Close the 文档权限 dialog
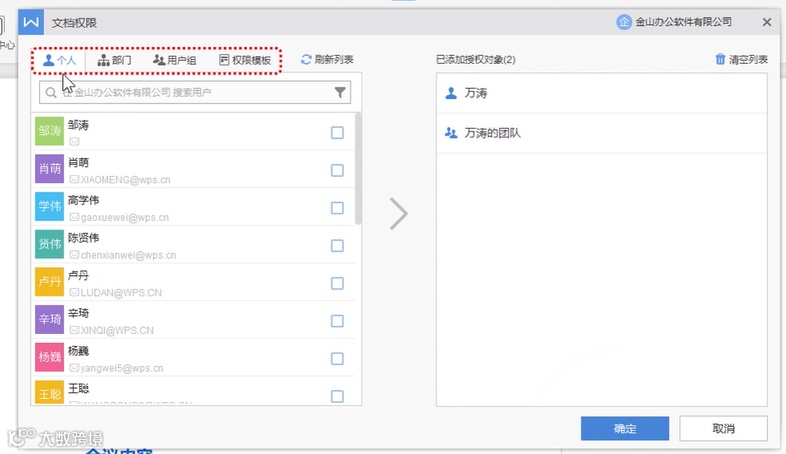The width and height of the screenshot is (786, 454). point(767,22)
